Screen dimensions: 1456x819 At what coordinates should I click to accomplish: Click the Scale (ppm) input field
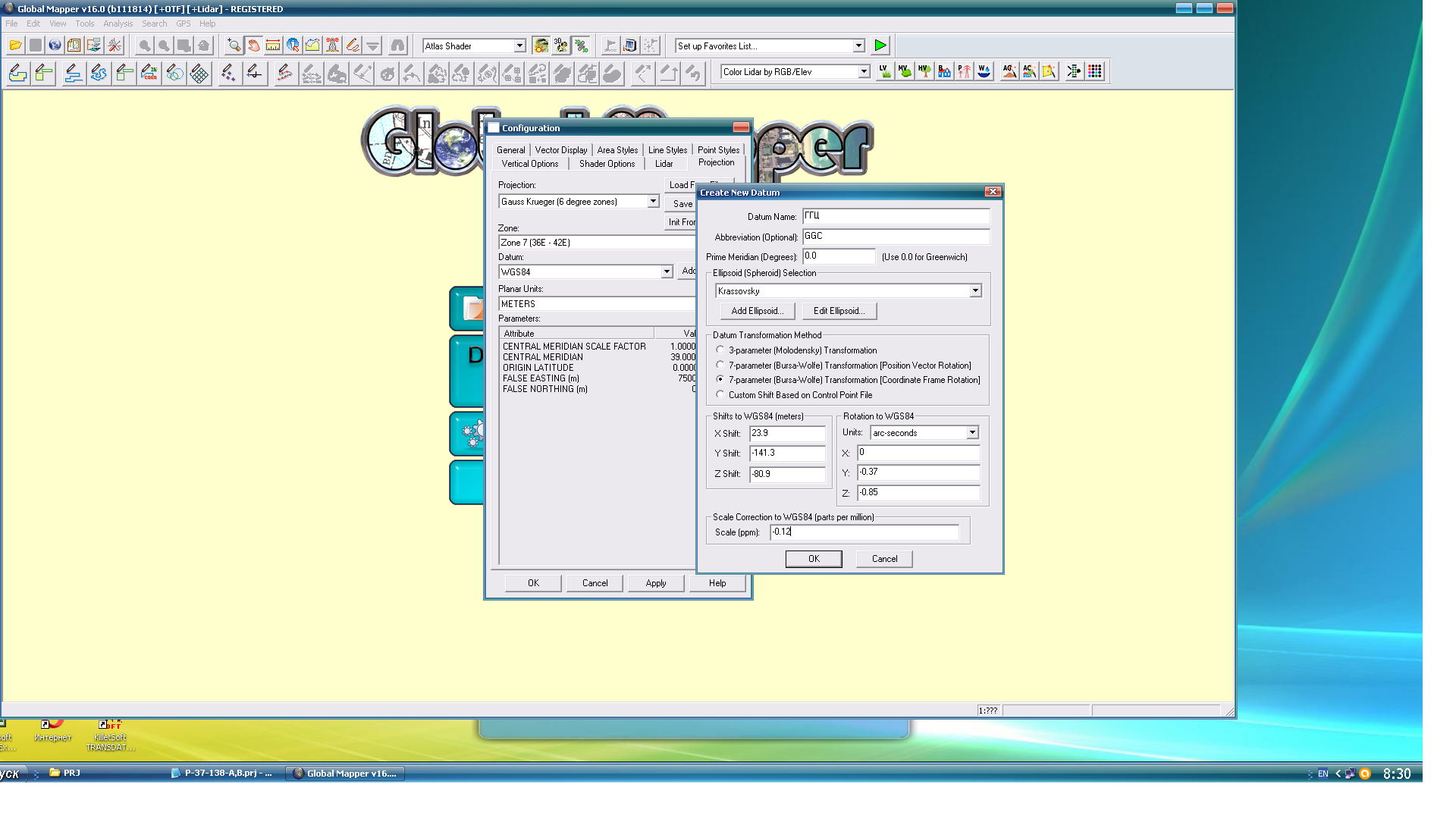tap(864, 532)
